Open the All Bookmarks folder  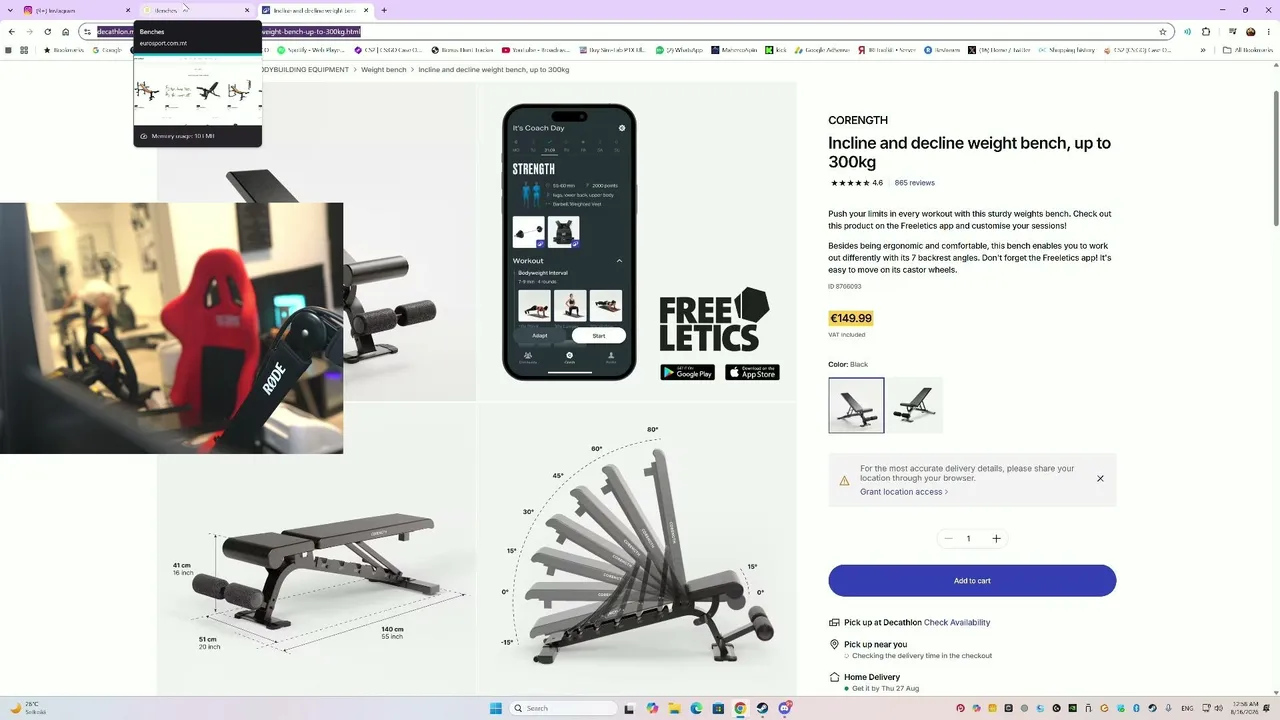[x=1249, y=50]
